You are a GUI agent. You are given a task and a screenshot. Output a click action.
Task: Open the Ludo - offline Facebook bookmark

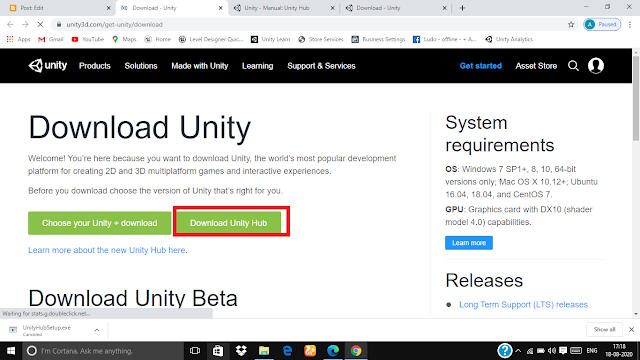(x=444, y=39)
